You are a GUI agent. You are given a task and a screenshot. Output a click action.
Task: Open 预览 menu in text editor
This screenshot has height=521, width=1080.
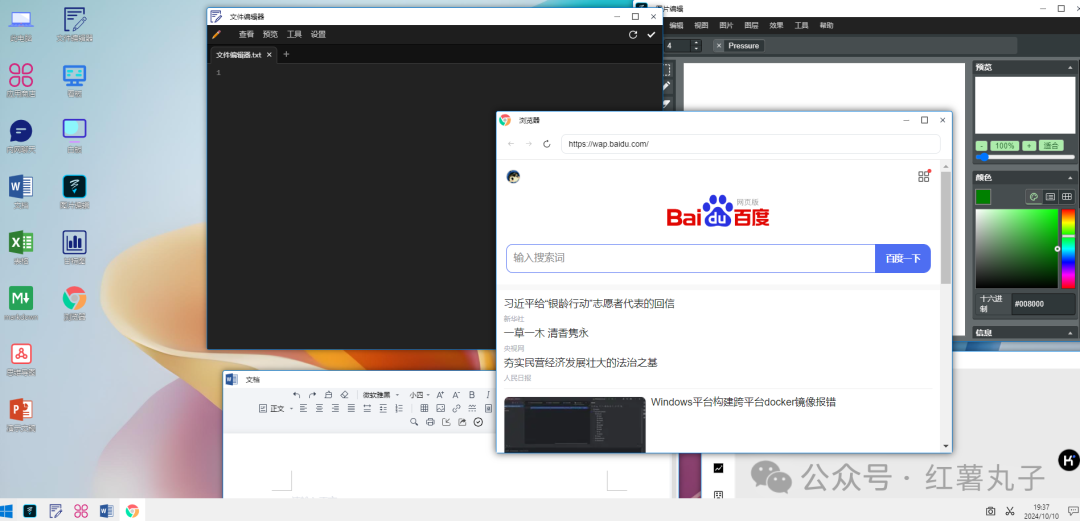tap(270, 34)
